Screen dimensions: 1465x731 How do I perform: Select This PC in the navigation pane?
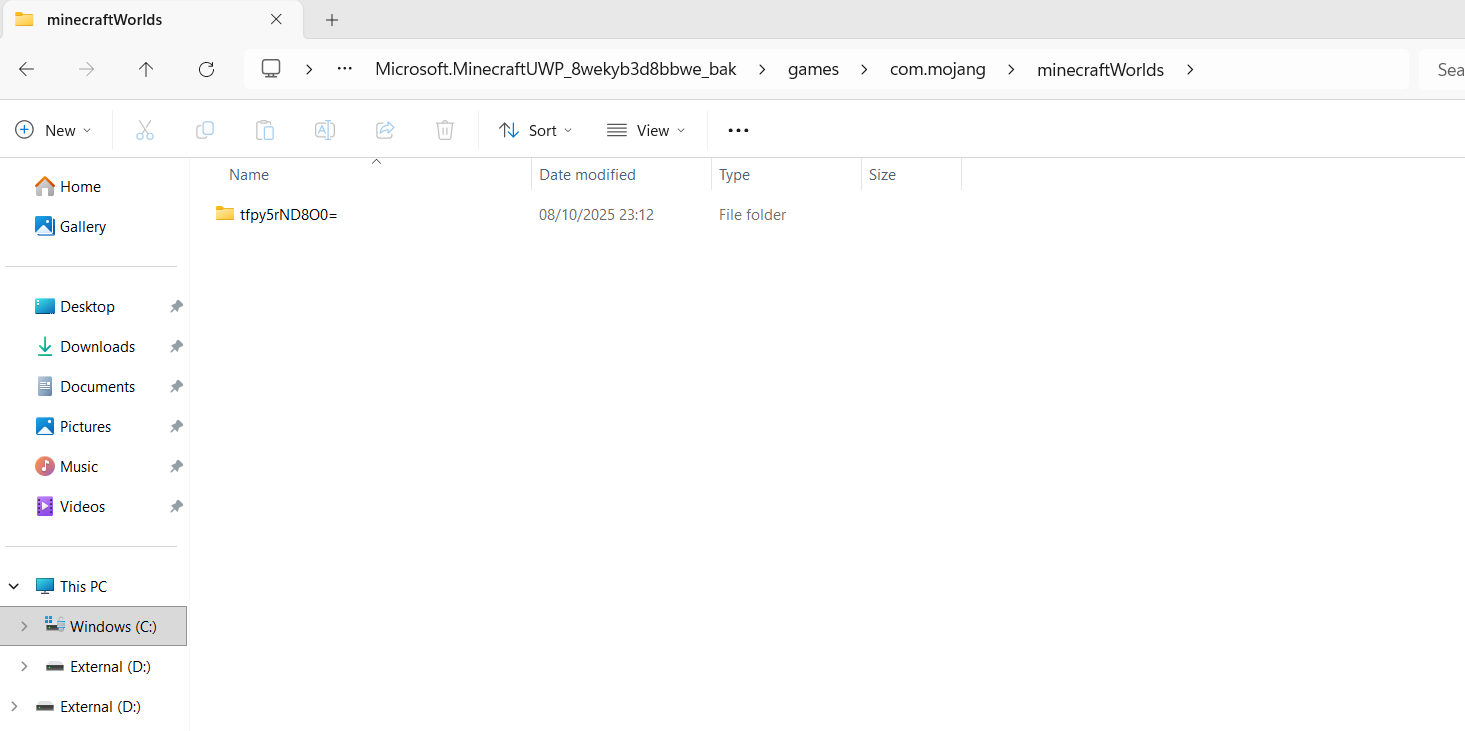[83, 586]
